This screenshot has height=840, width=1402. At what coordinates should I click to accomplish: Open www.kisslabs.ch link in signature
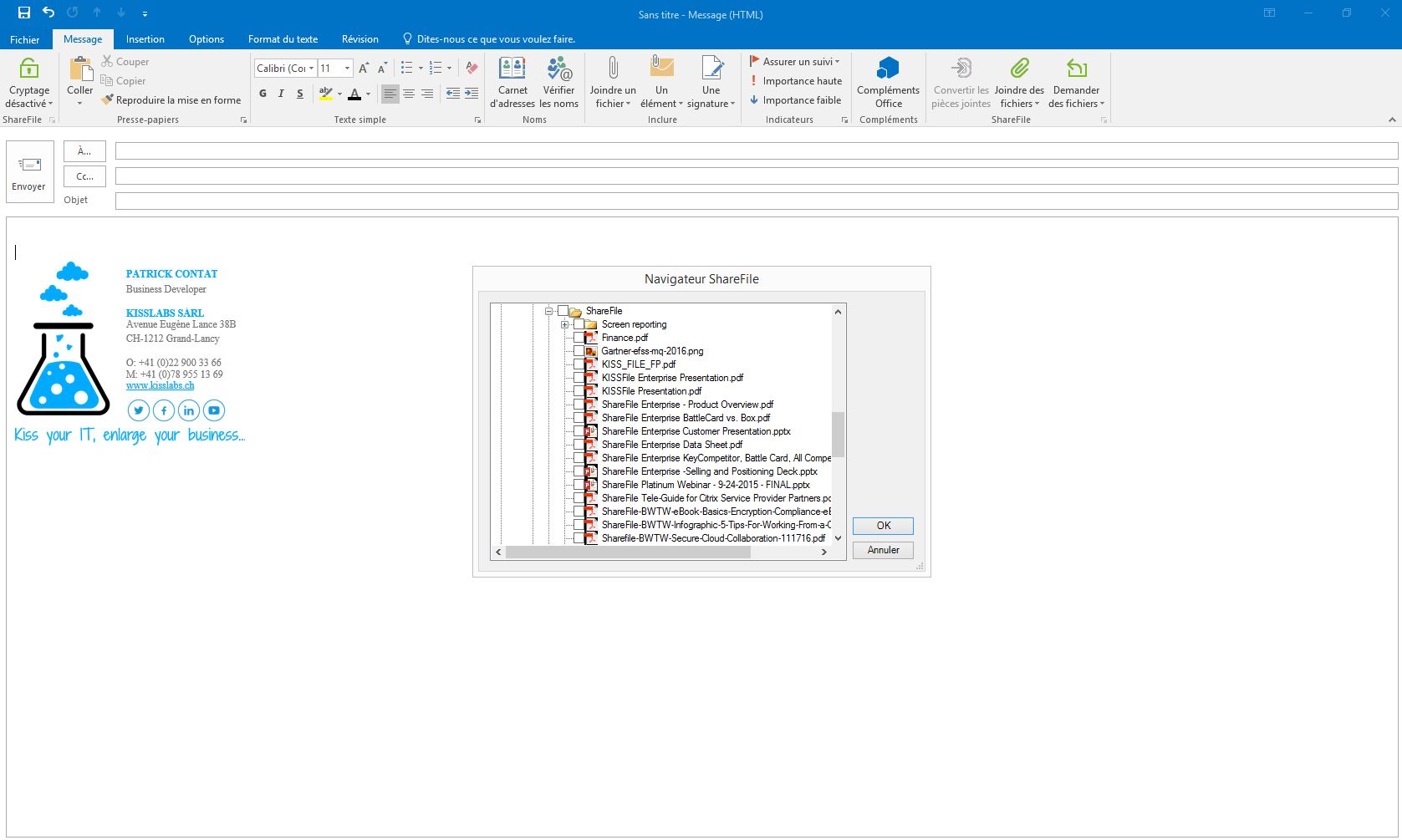(x=160, y=385)
